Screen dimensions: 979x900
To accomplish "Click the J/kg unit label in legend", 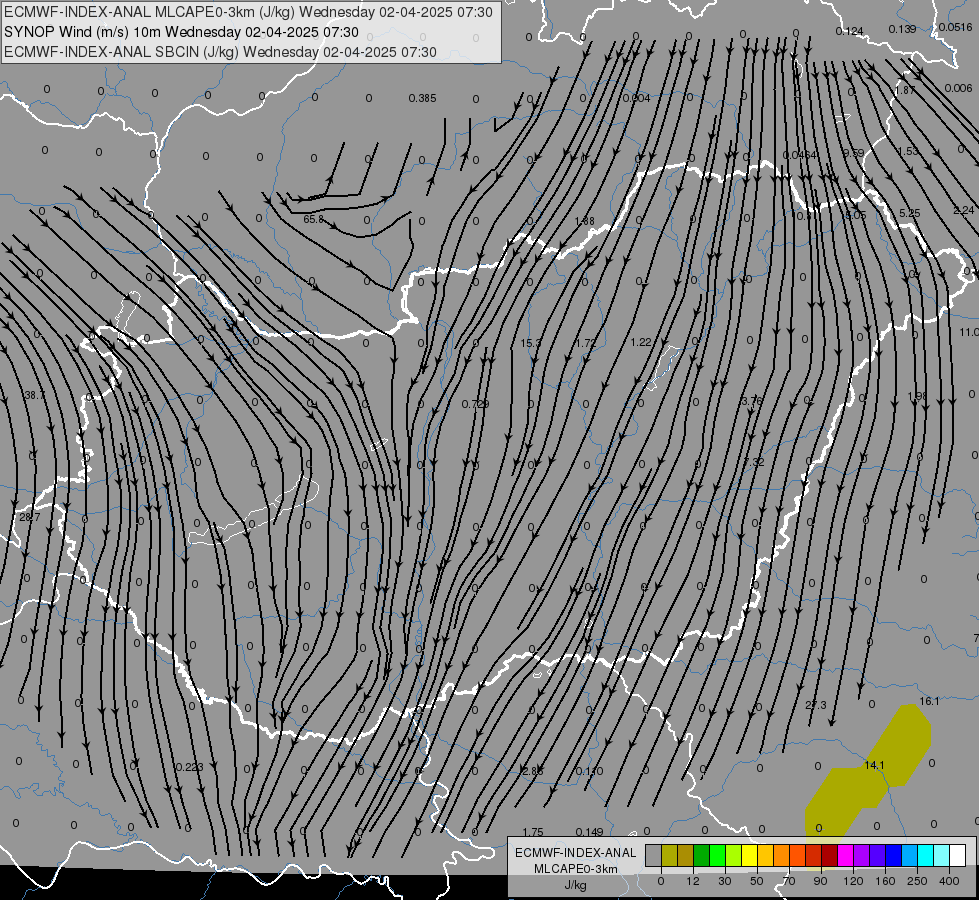I will 576,885.
